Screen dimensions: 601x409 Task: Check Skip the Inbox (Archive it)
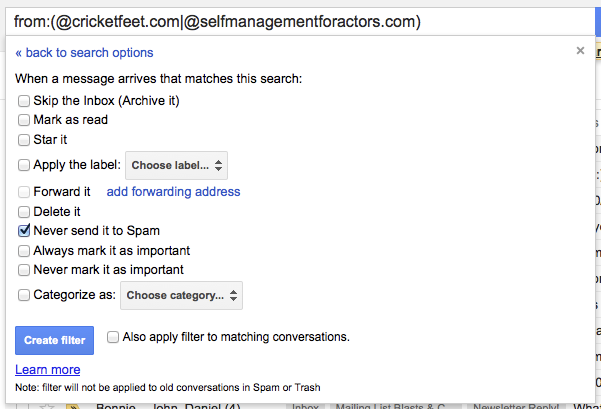tap(24, 101)
